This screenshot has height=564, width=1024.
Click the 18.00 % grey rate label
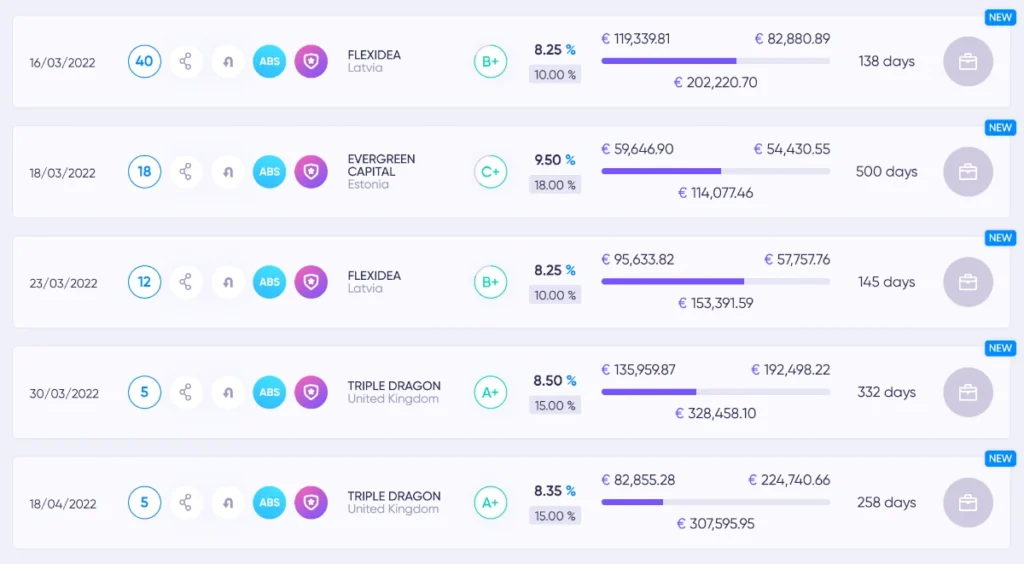click(554, 185)
